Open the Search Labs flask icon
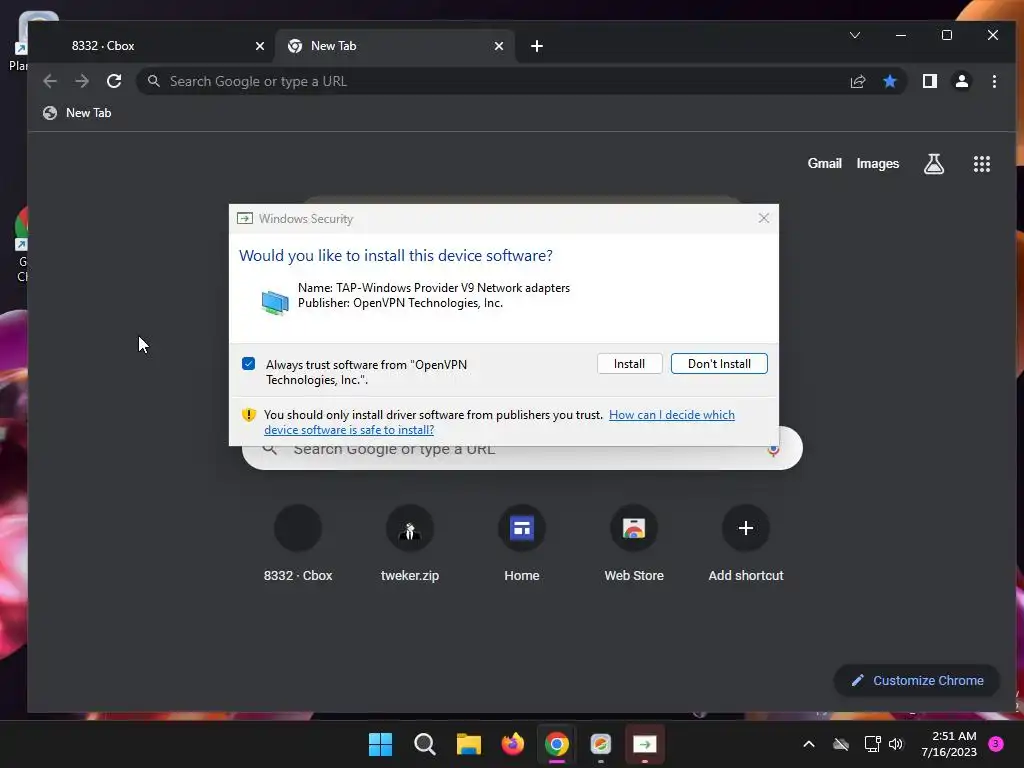This screenshot has width=1024, height=768. point(934,164)
